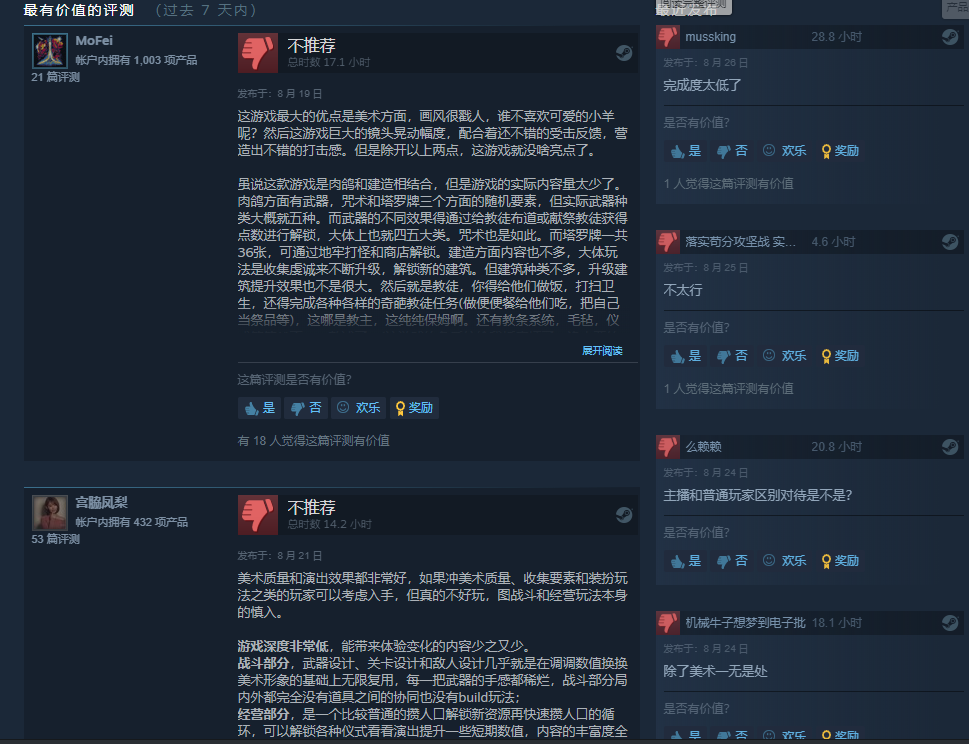Give an award (奖励) to MoFei's review
Image resolution: width=969 pixels, height=744 pixels.
point(415,408)
